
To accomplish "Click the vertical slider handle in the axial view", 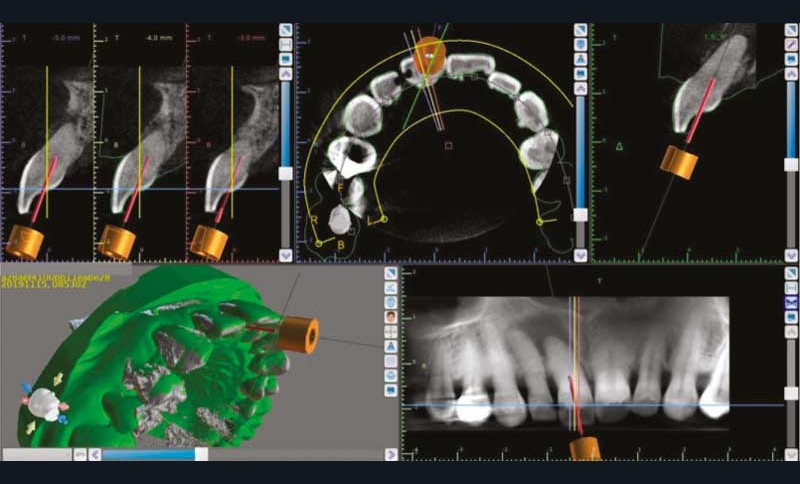I will tap(581, 214).
